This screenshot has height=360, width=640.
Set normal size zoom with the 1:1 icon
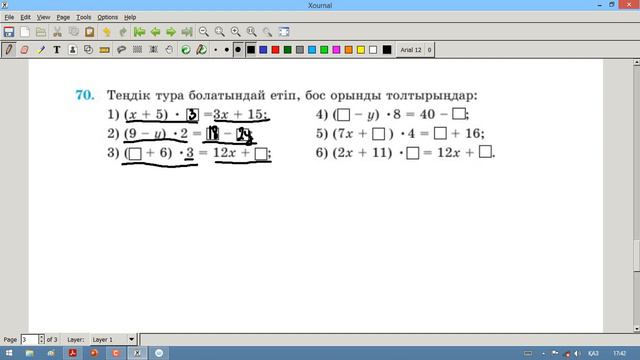[x=251, y=32]
